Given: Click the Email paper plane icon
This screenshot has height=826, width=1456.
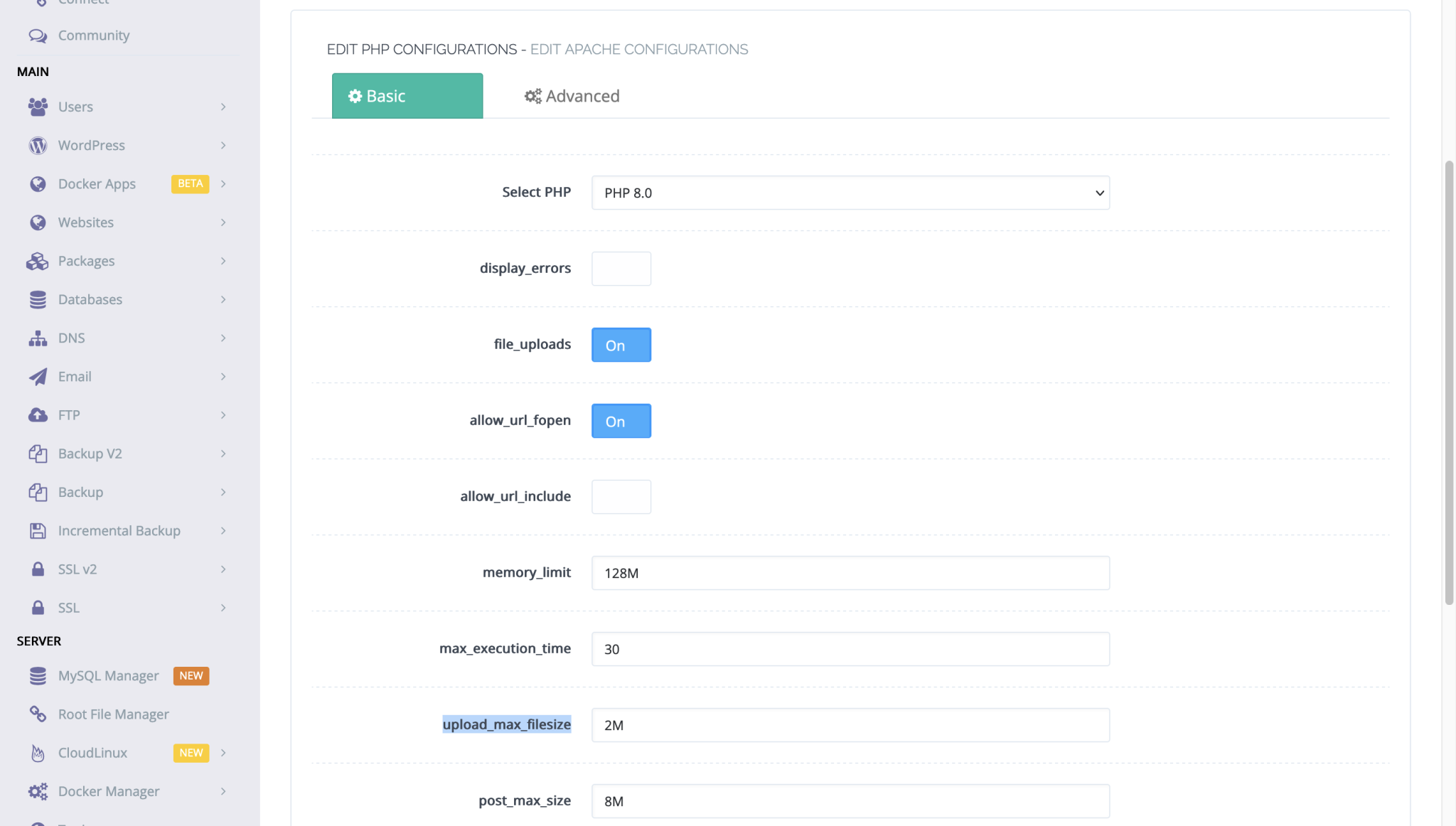Looking at the screenshot, I should point(38,376).
